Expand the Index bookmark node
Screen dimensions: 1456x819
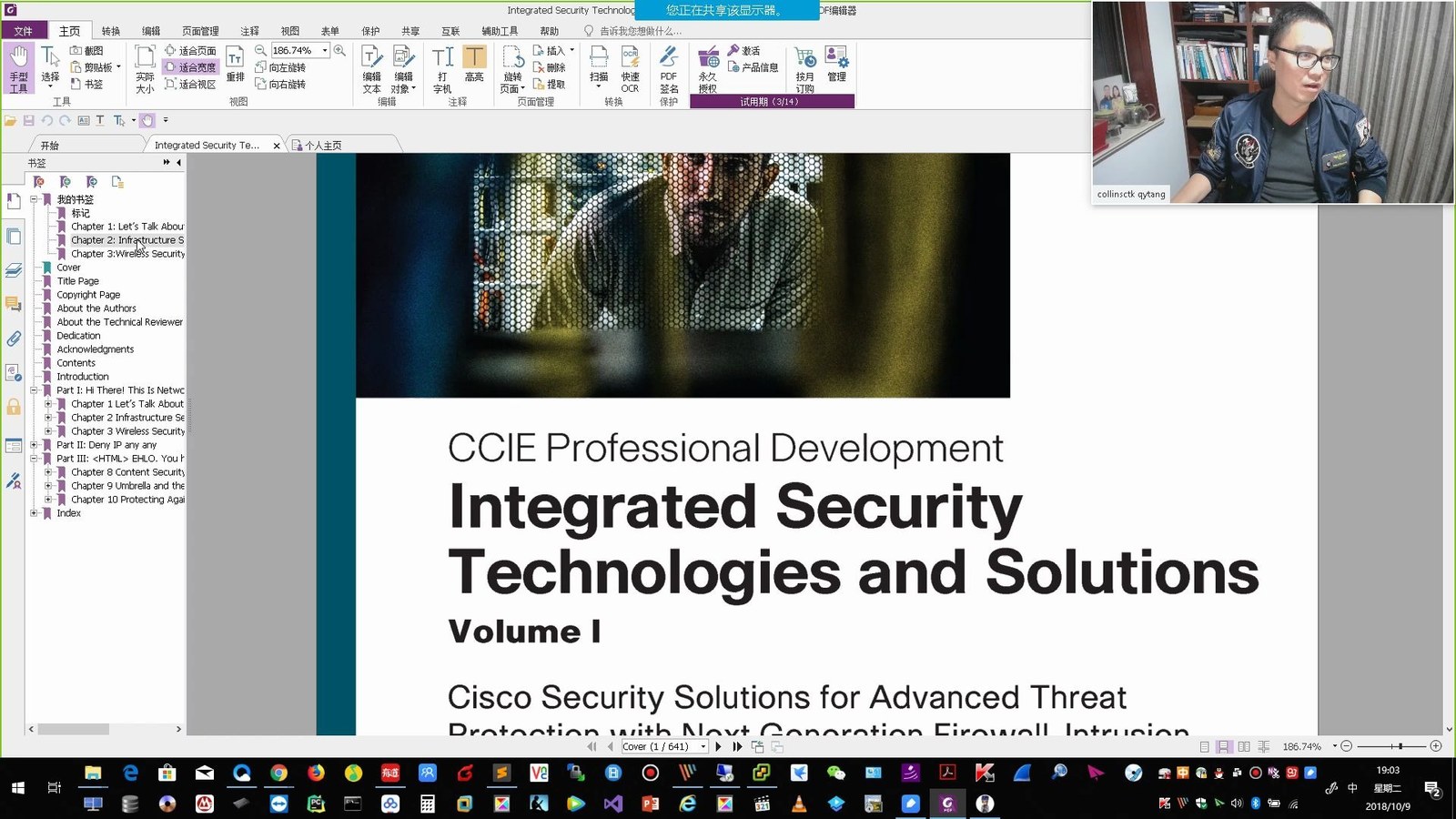[x=34, y=513]
